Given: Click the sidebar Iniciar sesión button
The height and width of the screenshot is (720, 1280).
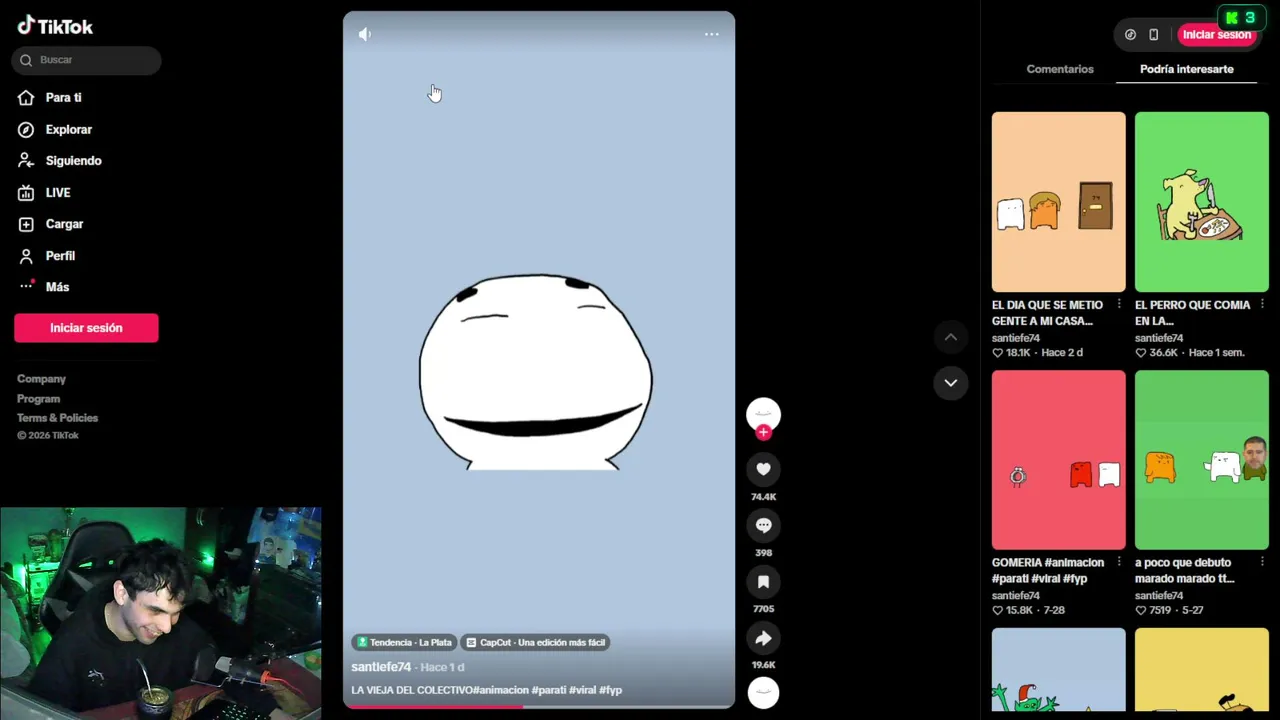Looking at the screenshot, I should point(86,328).
